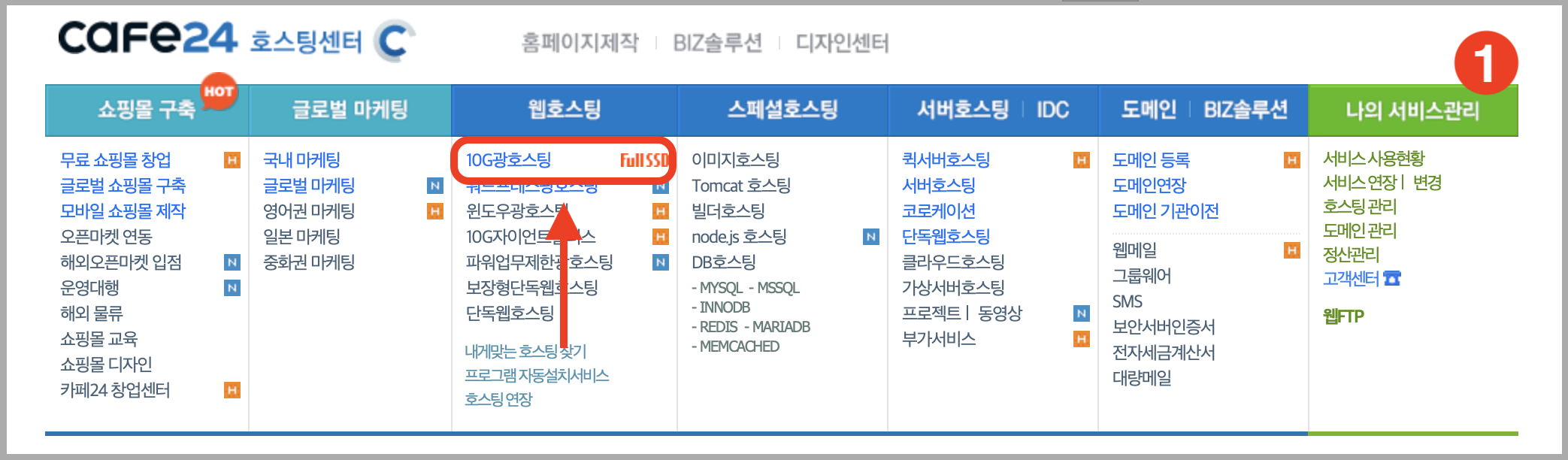The width and height of the screenshot is (1568, 460).
Task: Open 내게맞는 호스팅 찾기 link
Action: [525, 351]
